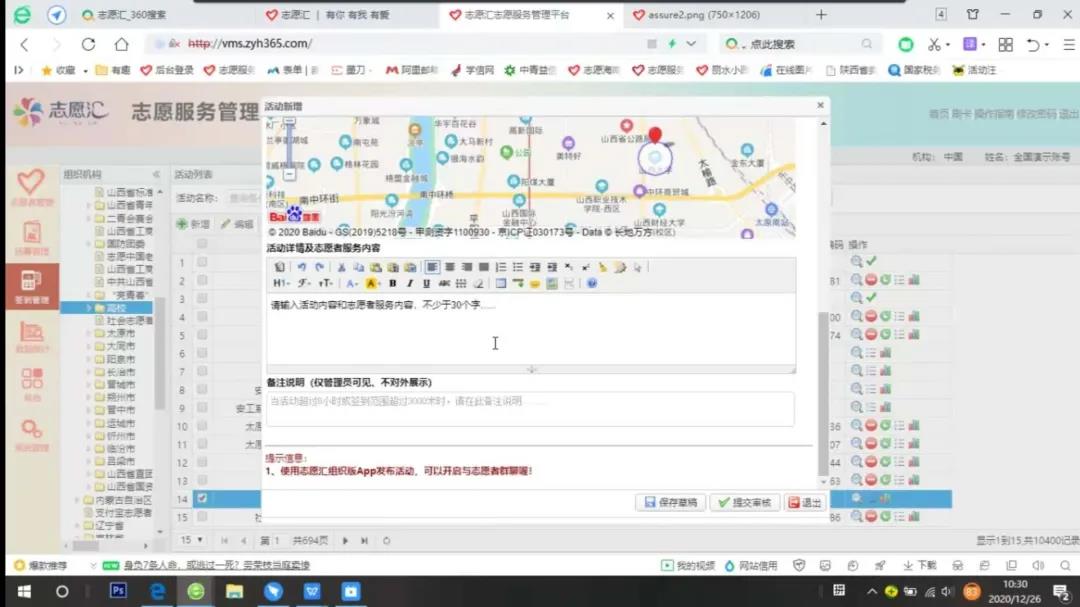The width and height of the screenshot is (1080, 607).
Task: Go to next page in the pagination bar
Action: (x=345, y=540)
